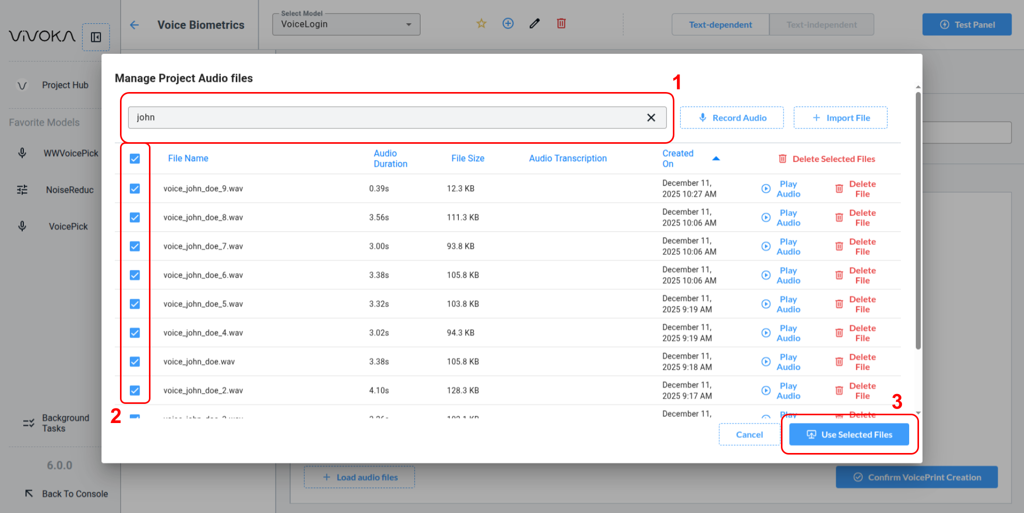Uncheck the voice_john_doe_7.wav checkbox
Image resolution: width=1024 pixels, height=513 pixels.
click(135, 246)
